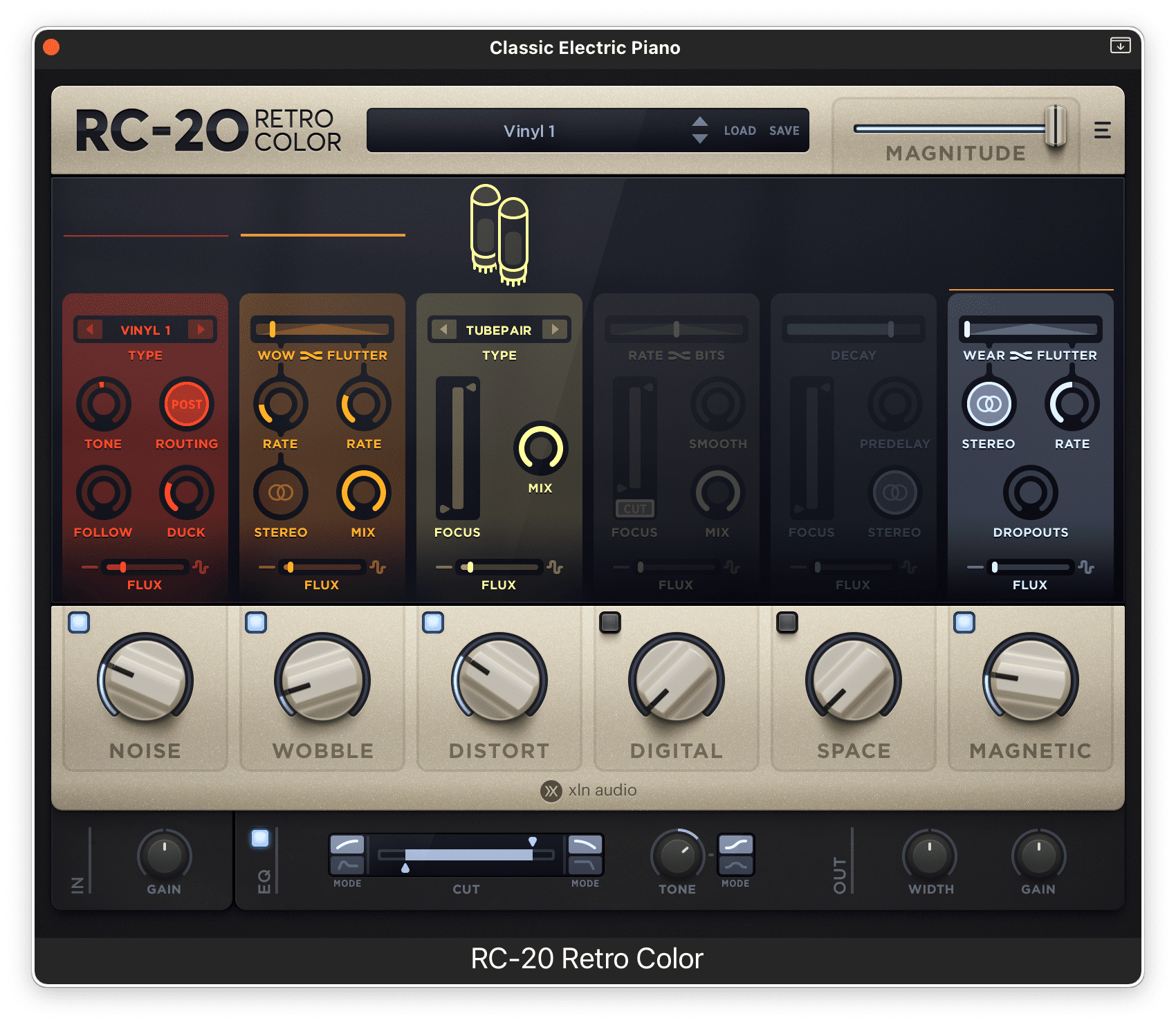Screen dimensions: 1176x1025
Task: Click the window download icon in title bar
Action: tap(1120, 46)
